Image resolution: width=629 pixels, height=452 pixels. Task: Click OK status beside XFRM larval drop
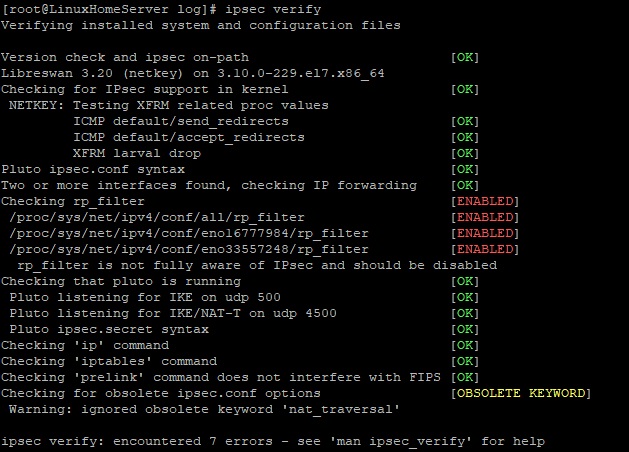(x=465, y=154)
